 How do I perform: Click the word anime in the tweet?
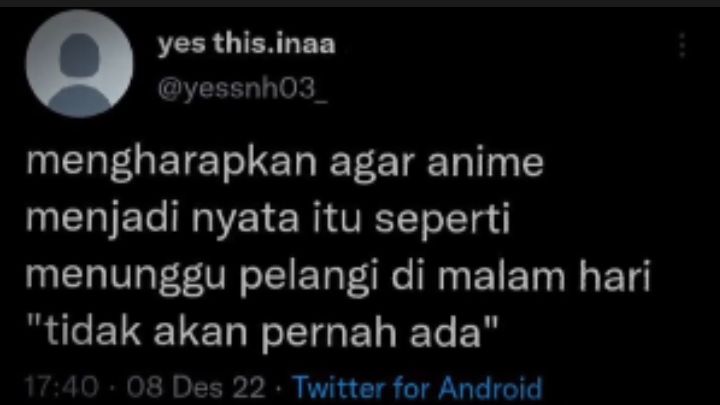click(485, 162)
